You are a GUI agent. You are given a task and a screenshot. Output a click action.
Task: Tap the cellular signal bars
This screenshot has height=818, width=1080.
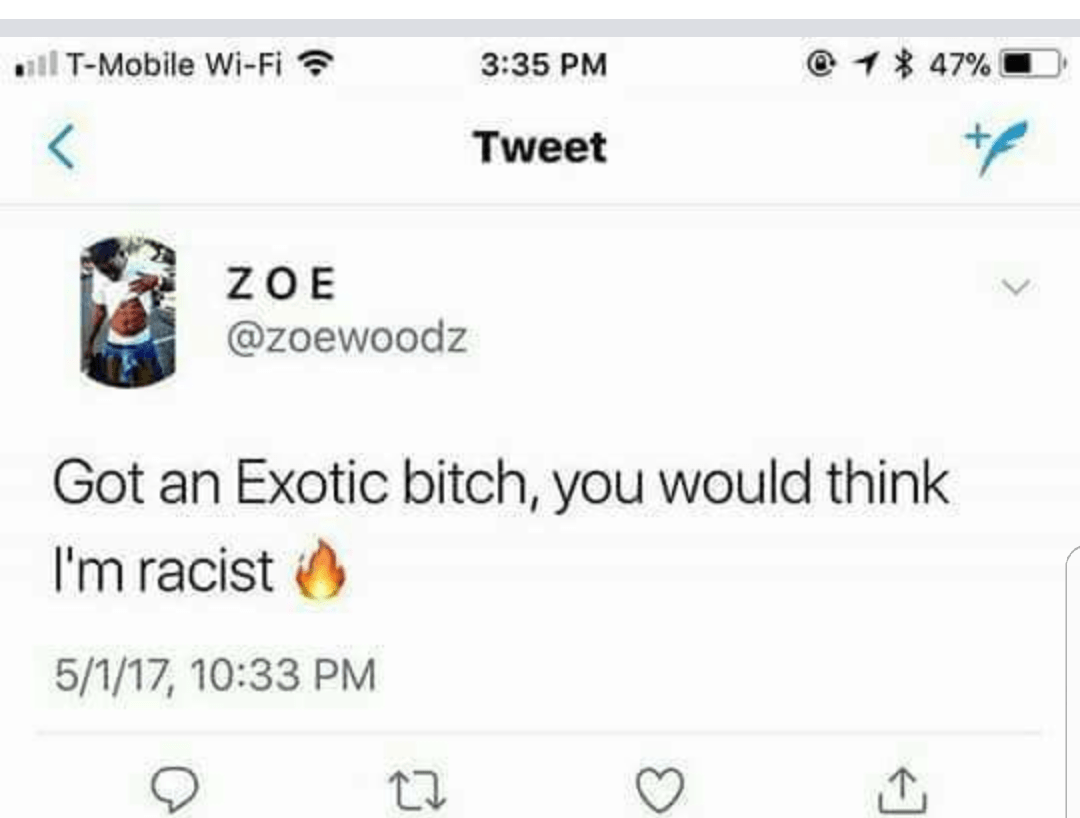[36, 64]
